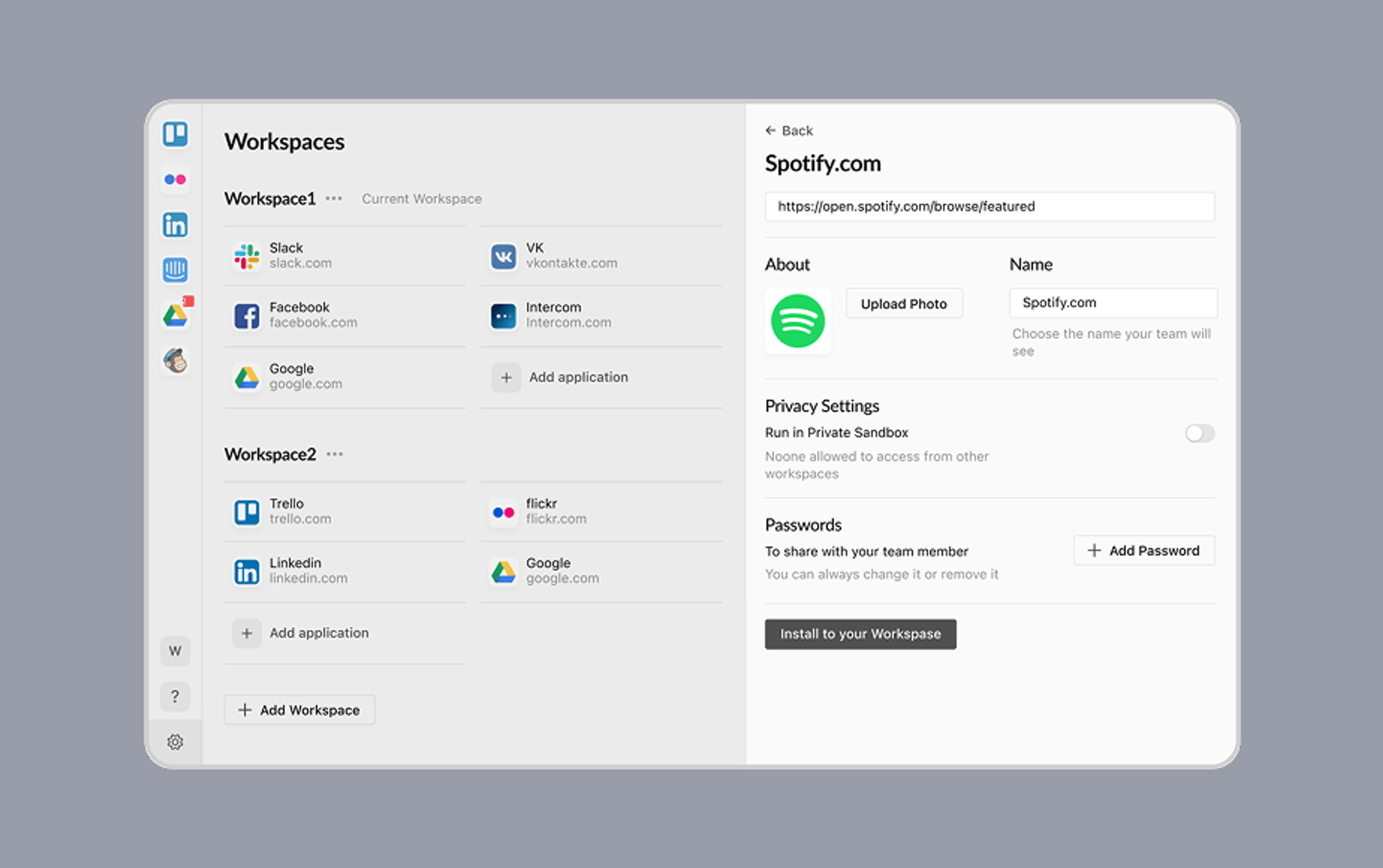Click the Current Workspace label
The width and height of the screenshot is (1383, 868).
pyautogui.click(x=422, y=198)
